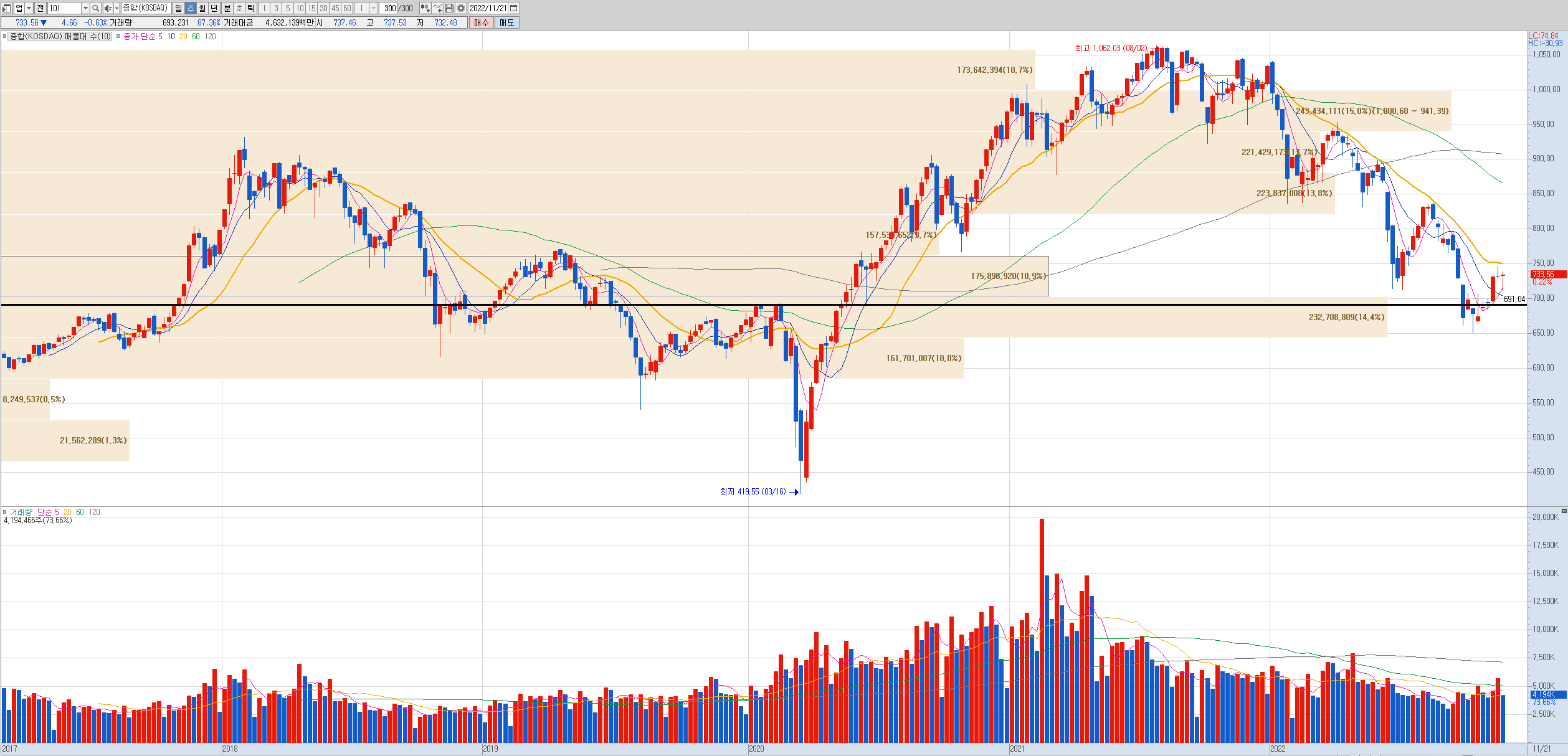Screen dimensions: 1568x756
Task: Click the volume pane corner collapse icon
Action: coord(1564,511)
